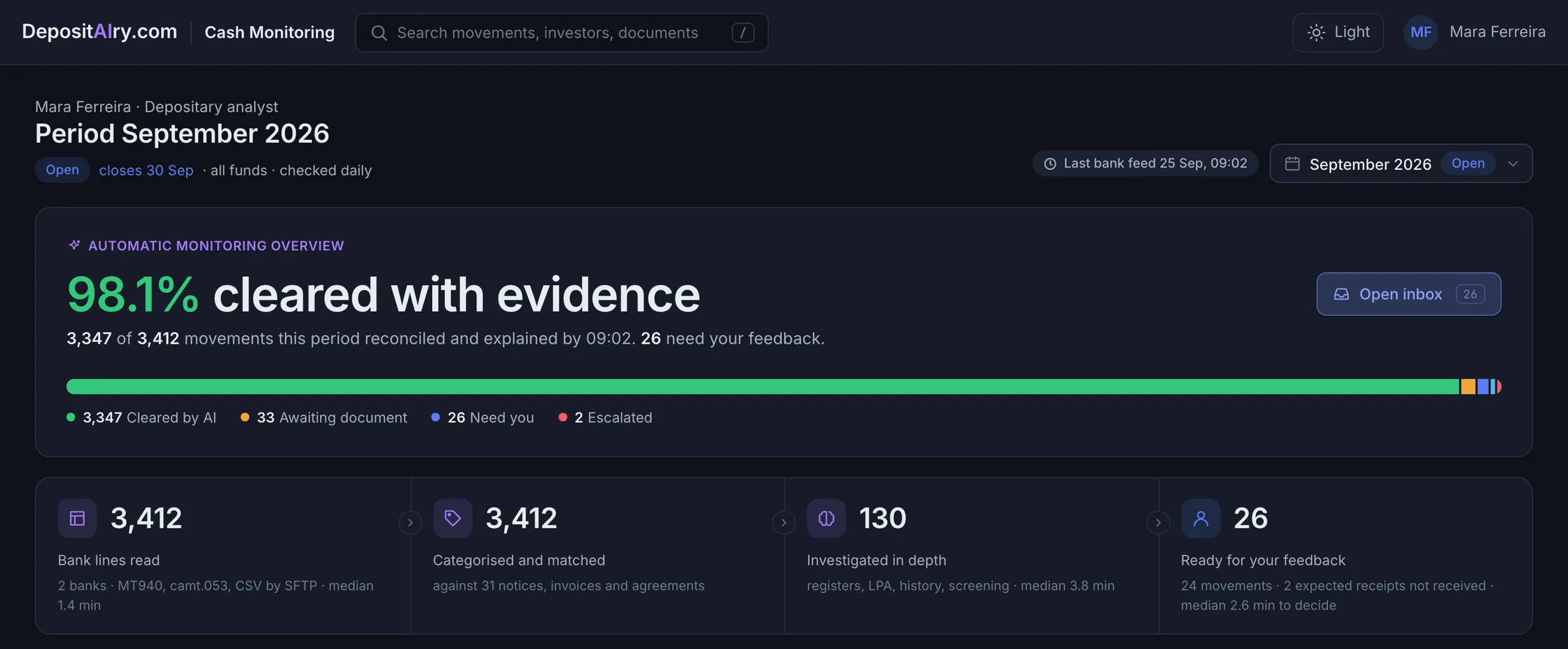This screenshot has width=1568, height=649.
Task: Click the person icon for Ready for your feedback
Action: (x=1200, y=518)
